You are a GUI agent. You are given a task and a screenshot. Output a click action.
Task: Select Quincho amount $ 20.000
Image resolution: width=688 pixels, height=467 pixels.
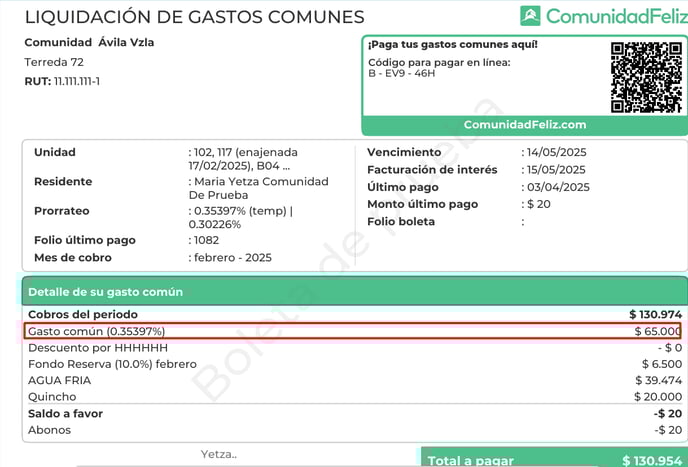(658, 397)
